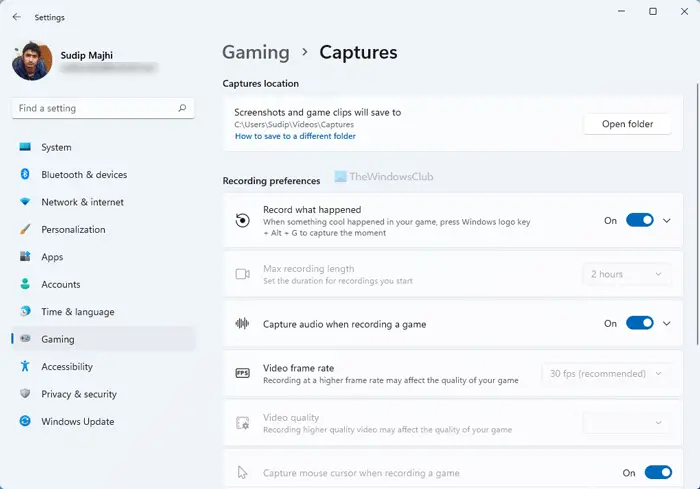The width and height of the screenshot is (700, 489).
Task: Click Sudip Majhi profile picture
Action: (x=32, y=61)
